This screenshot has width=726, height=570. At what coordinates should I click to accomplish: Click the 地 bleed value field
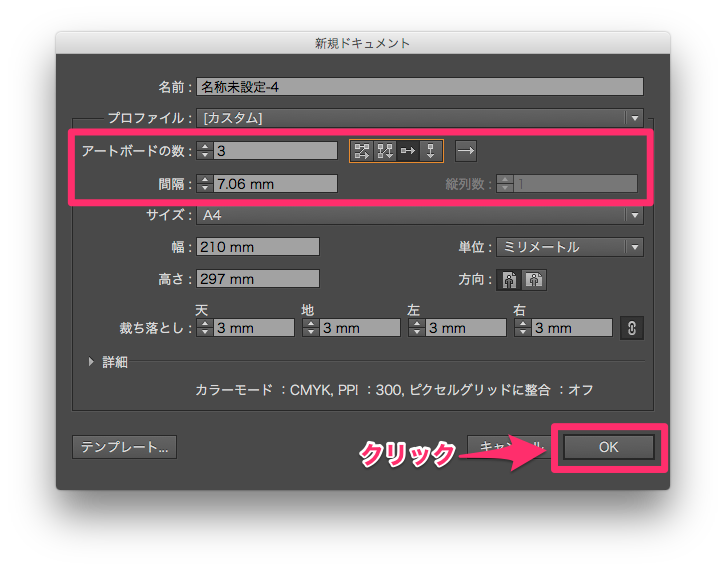point(359,328)
